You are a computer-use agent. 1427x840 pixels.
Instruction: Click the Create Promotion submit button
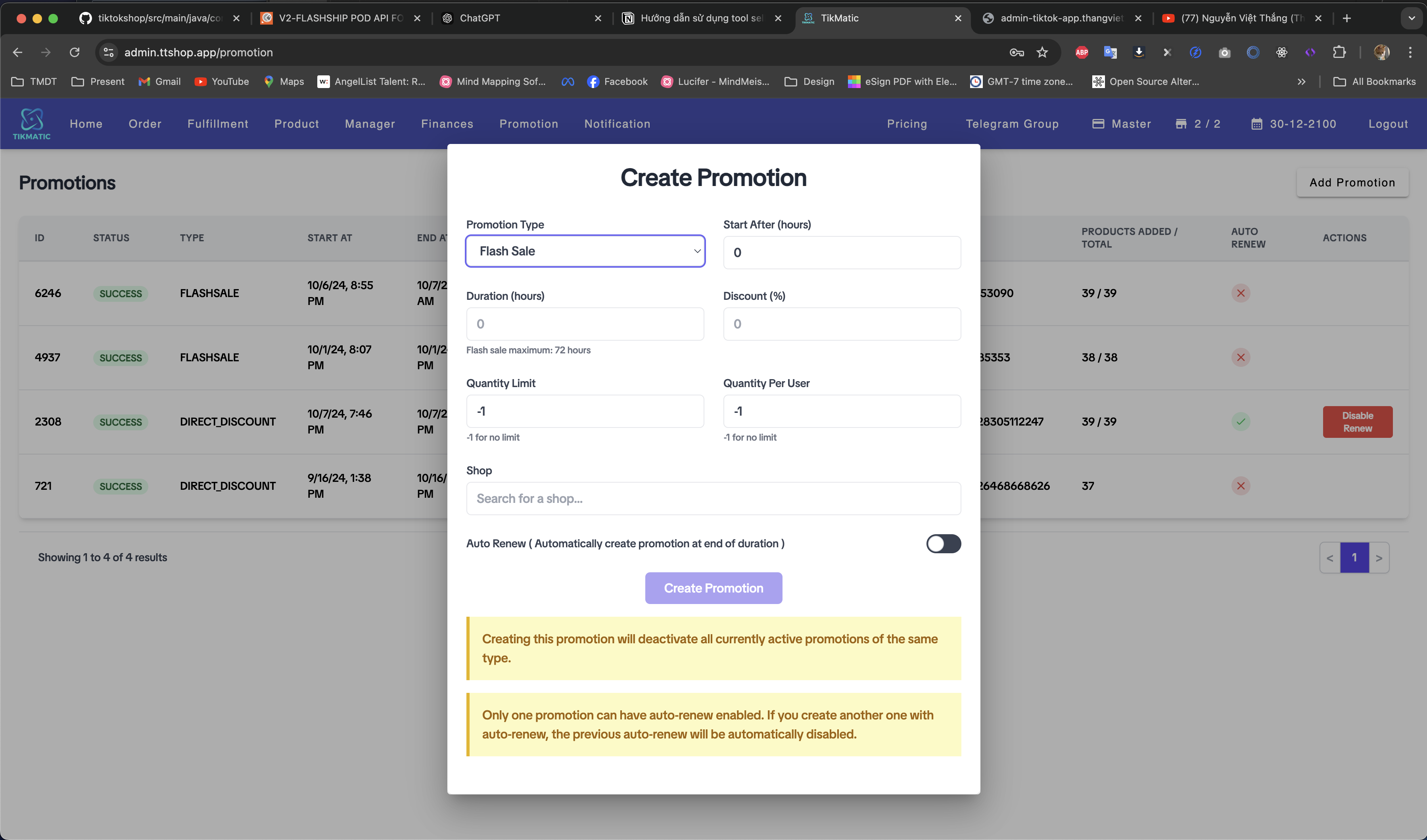(713, 588)
